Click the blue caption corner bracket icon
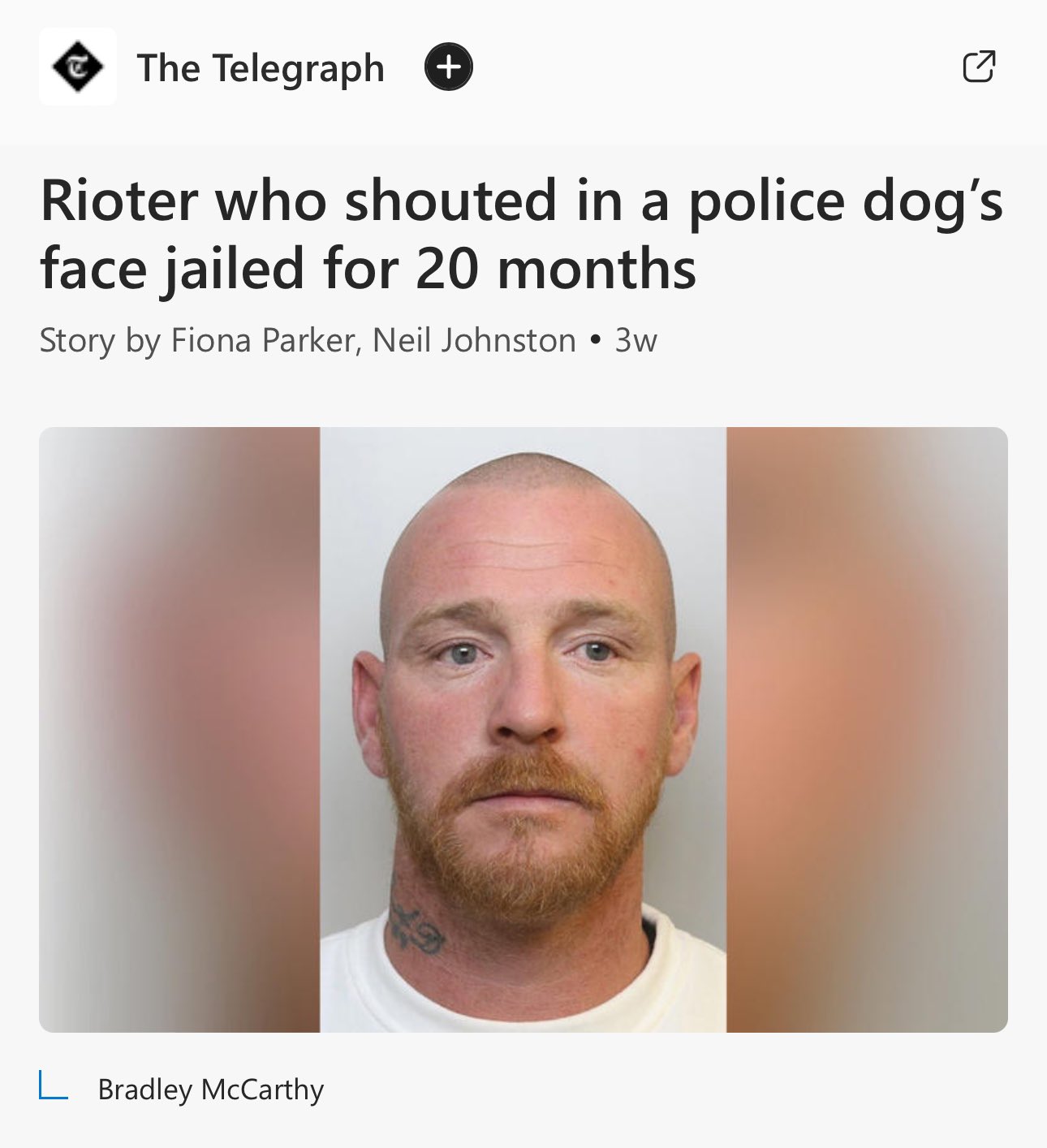This screenshot has width=1047, height=1148. (54, 1085)
